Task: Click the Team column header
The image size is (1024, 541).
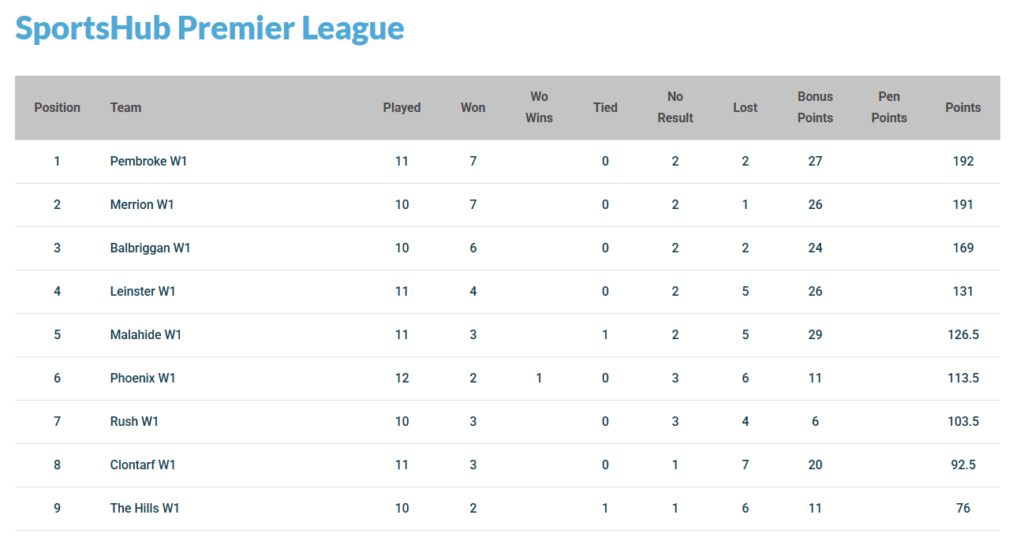Action: coord(126,107)
